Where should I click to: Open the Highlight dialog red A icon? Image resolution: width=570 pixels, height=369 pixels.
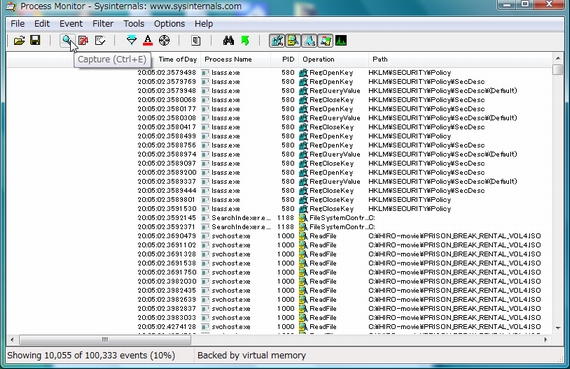click(x=148, y=40)
